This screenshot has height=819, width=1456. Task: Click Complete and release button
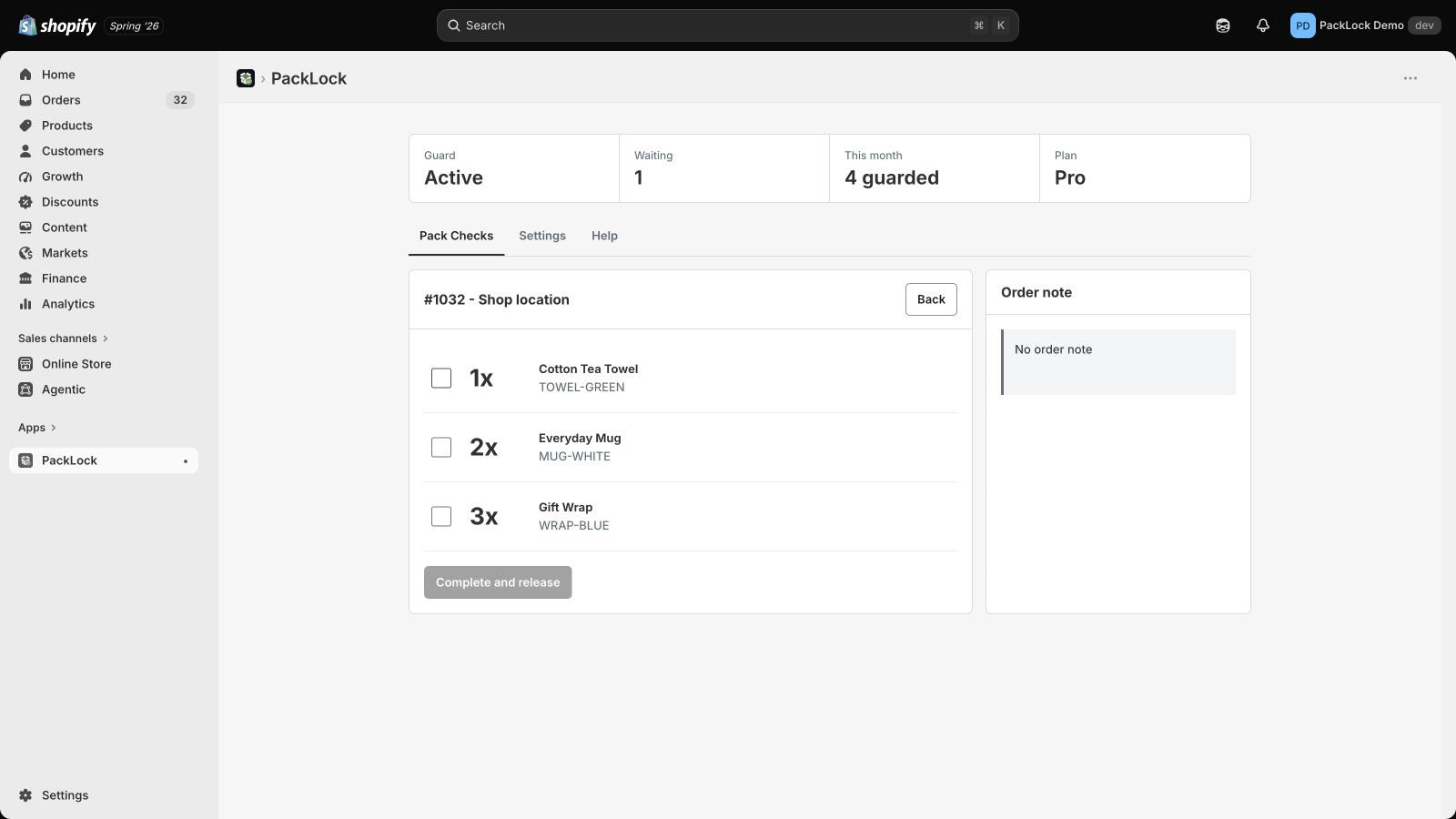coord(498,582)
